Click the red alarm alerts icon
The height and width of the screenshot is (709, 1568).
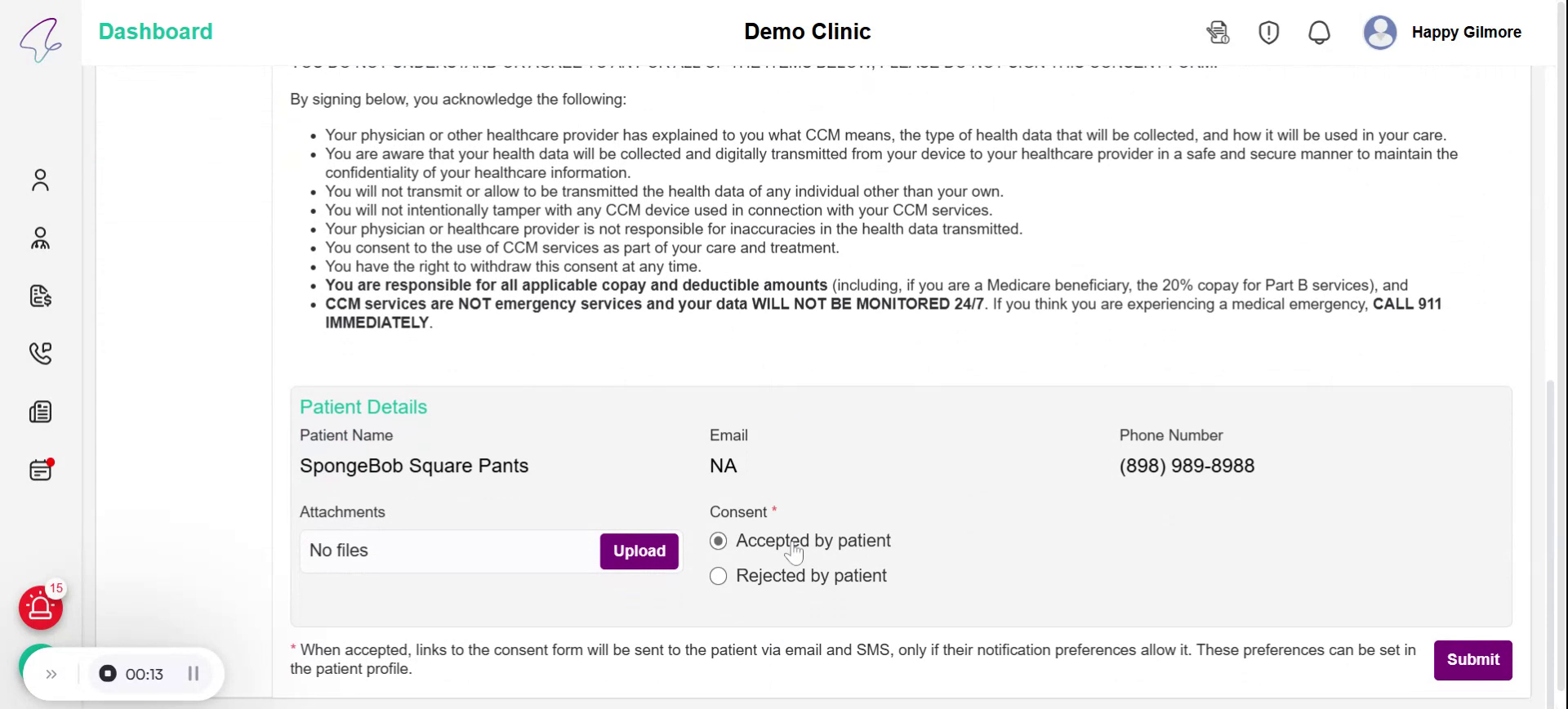point(40,608)
